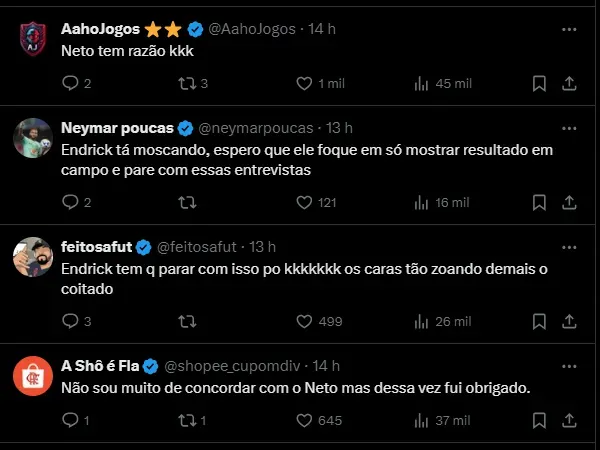Expand more menu on feitosafut tweet
Screen dimensions: 600x450
(x=569, y=247)
